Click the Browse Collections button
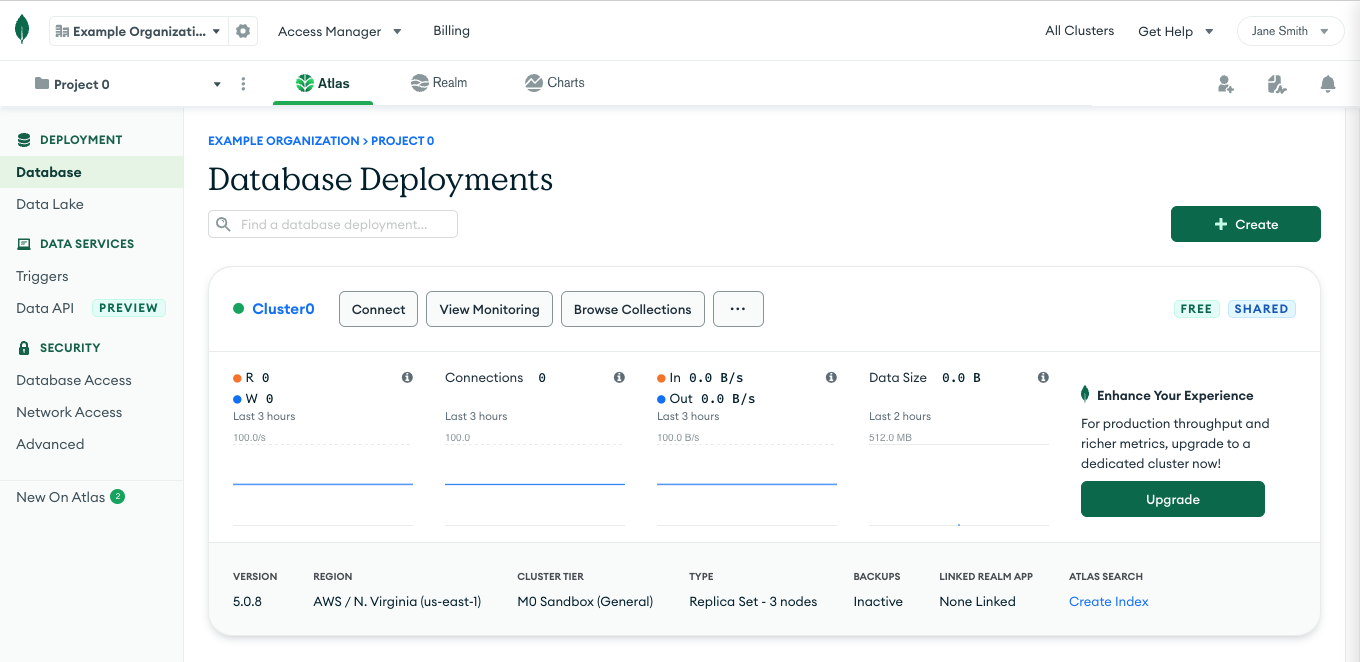This screenshot has height=662, width=1360. pyautogui.click(x=632, y=309)
